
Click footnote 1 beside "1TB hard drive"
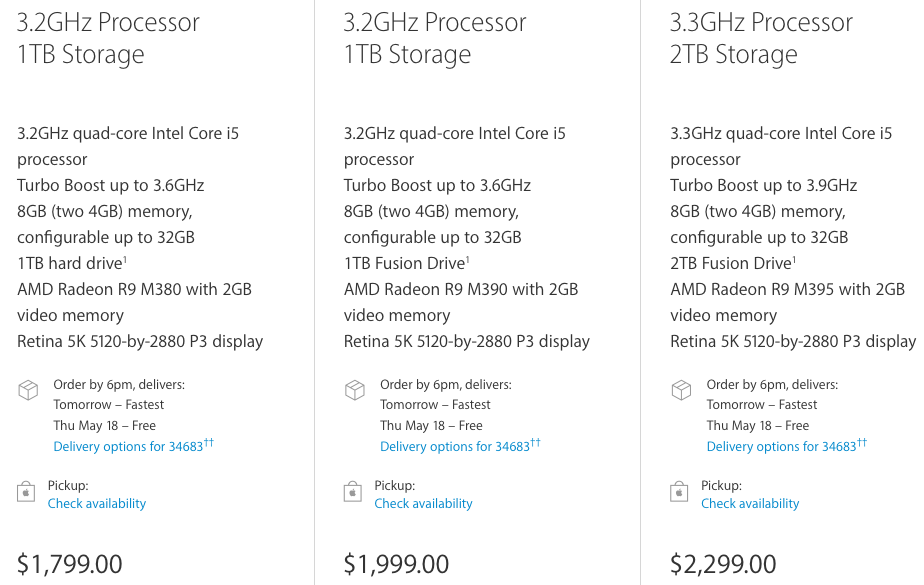click(124, 259)
